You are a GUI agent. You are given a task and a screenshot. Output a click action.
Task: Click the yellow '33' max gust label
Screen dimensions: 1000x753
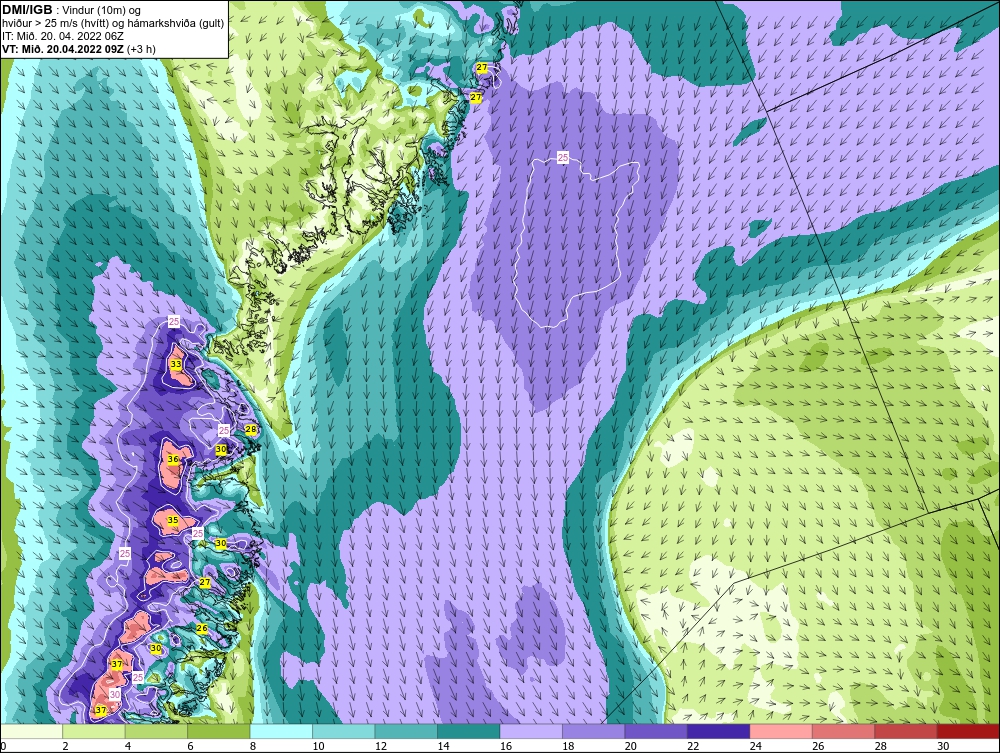click(175, 364)
